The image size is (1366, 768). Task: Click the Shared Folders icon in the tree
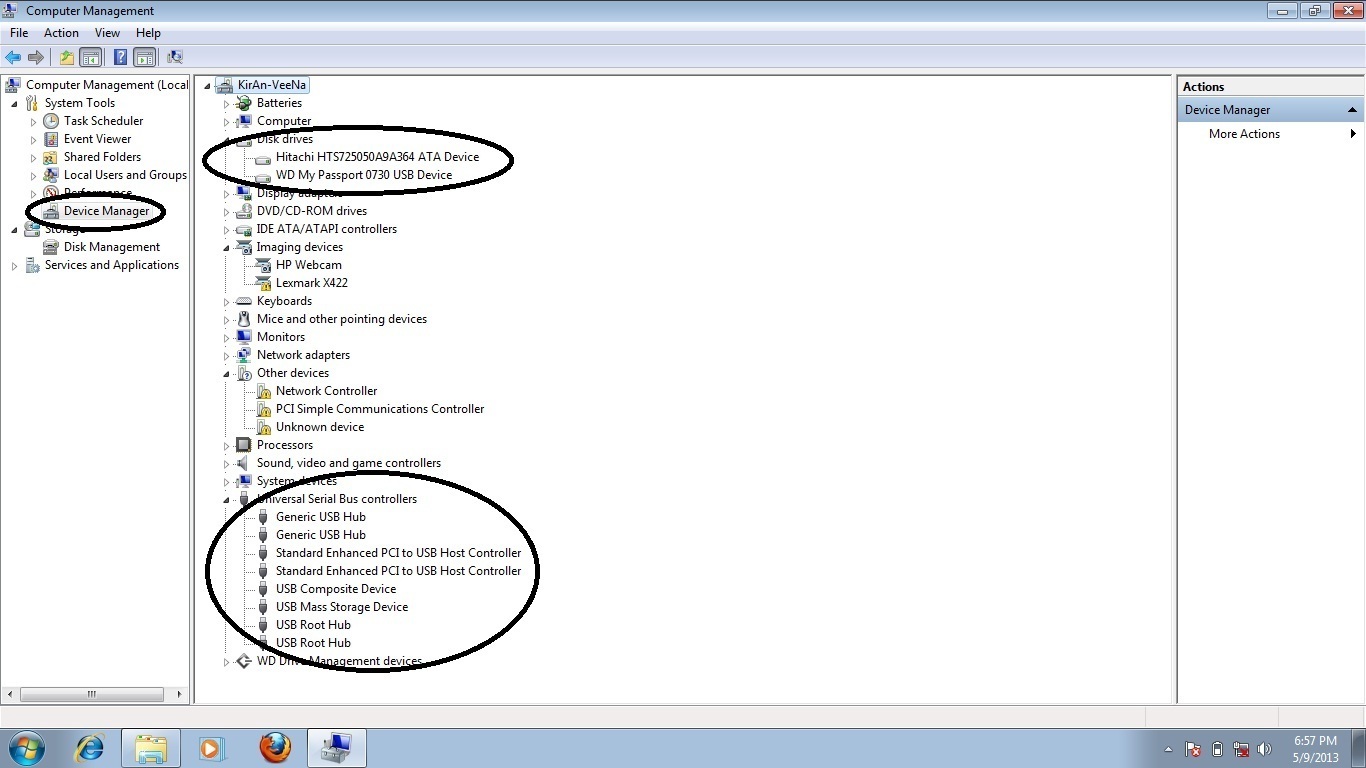[x=51, y=157]
